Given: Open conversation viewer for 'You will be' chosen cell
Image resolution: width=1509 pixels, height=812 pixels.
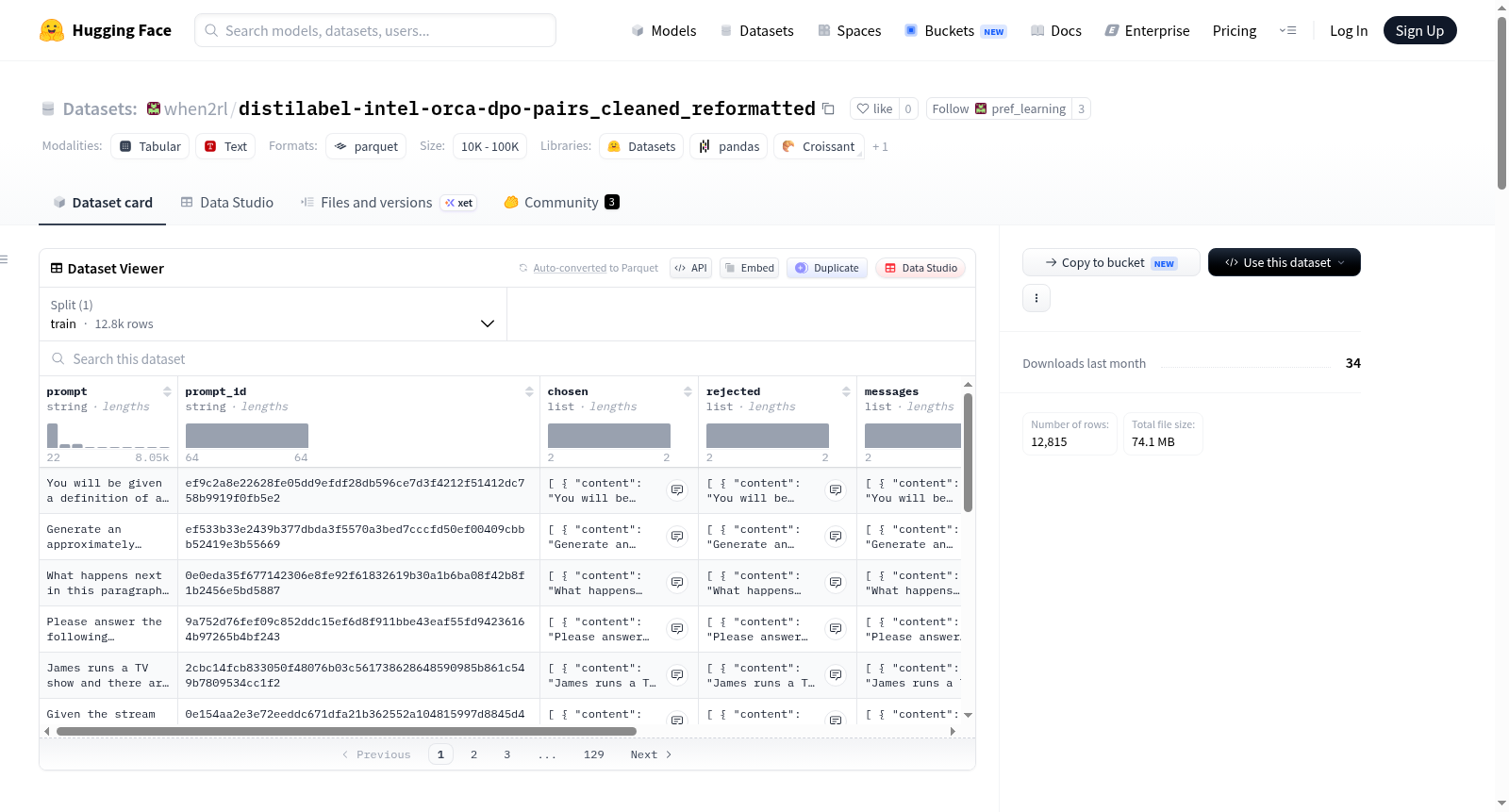Looking at the screenshot, I should (677, 490).
